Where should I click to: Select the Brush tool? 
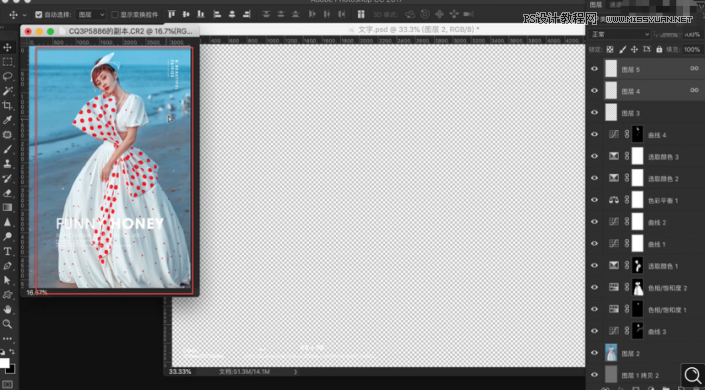(8, 149)
